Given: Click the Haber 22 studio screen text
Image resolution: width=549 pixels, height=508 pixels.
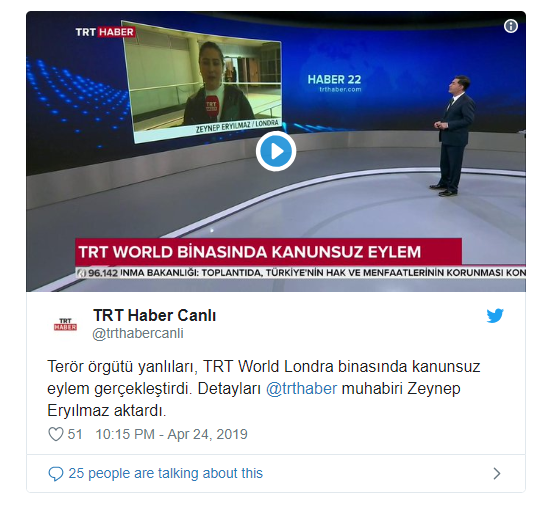Looking at the screenshot, I should coord(334,80).
